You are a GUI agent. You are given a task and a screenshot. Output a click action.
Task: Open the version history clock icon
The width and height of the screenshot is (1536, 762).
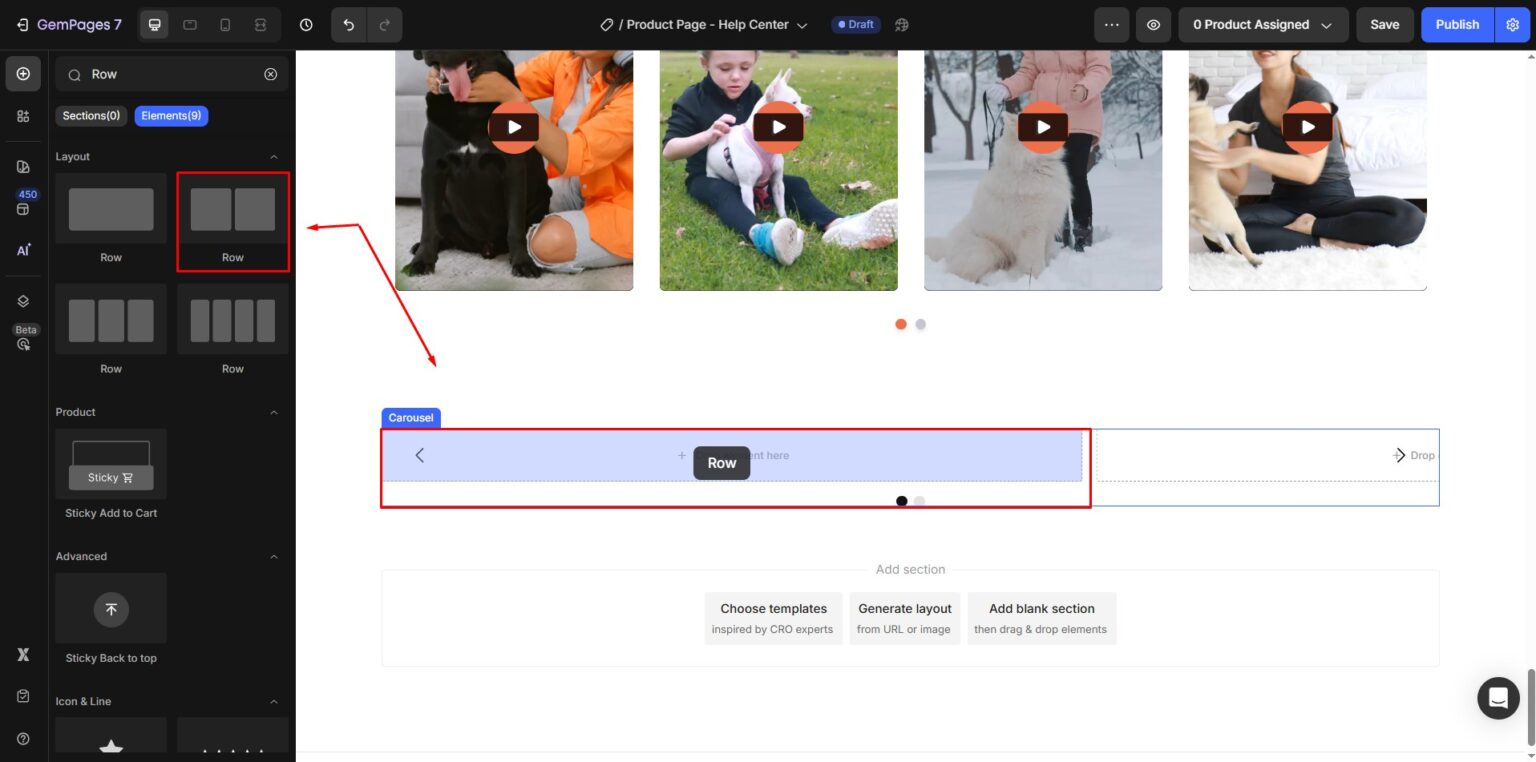pos(306,25)
